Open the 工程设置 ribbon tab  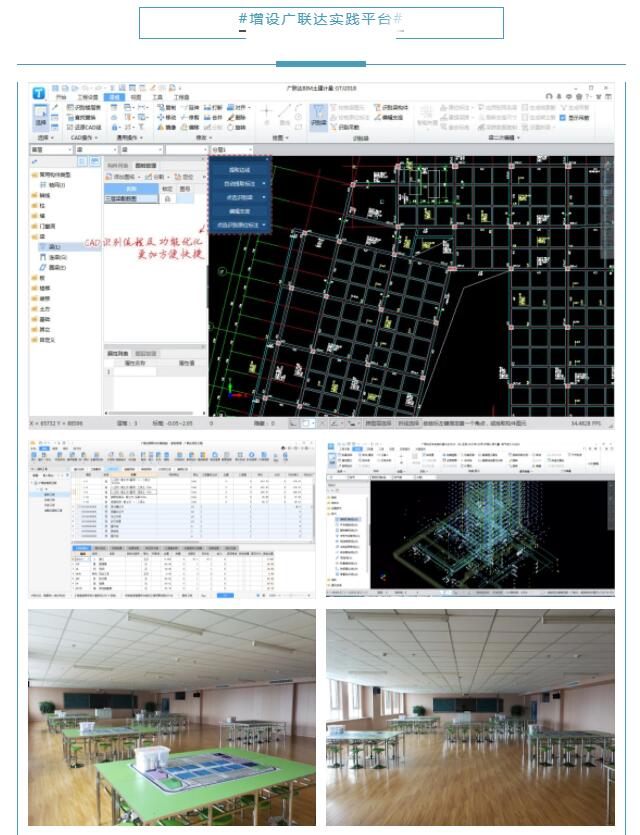[88, 97]
